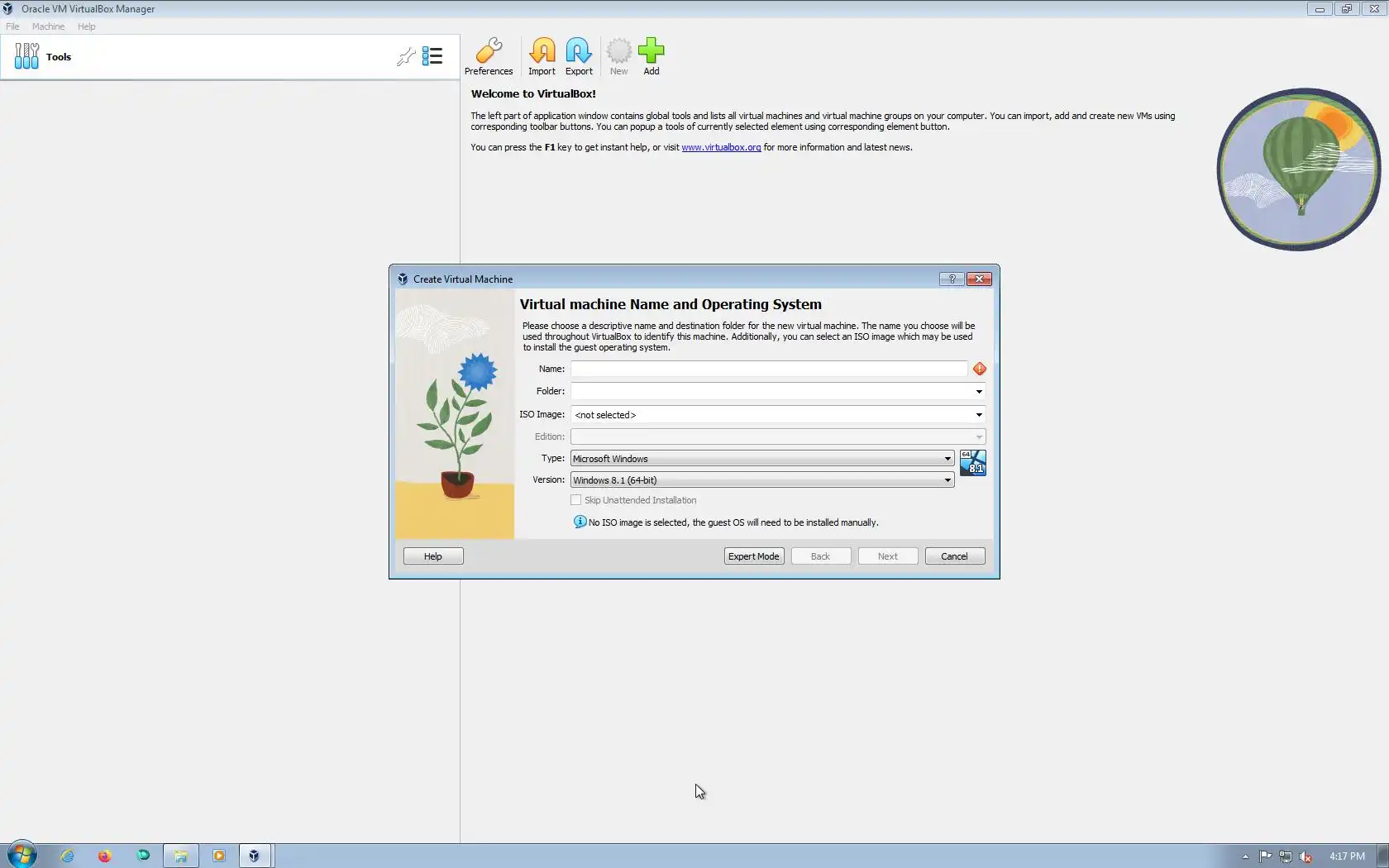Image resolution: width=1389 pixels, height=868 pixels.
Task: Click the Back button
Action: pos(820,556)
